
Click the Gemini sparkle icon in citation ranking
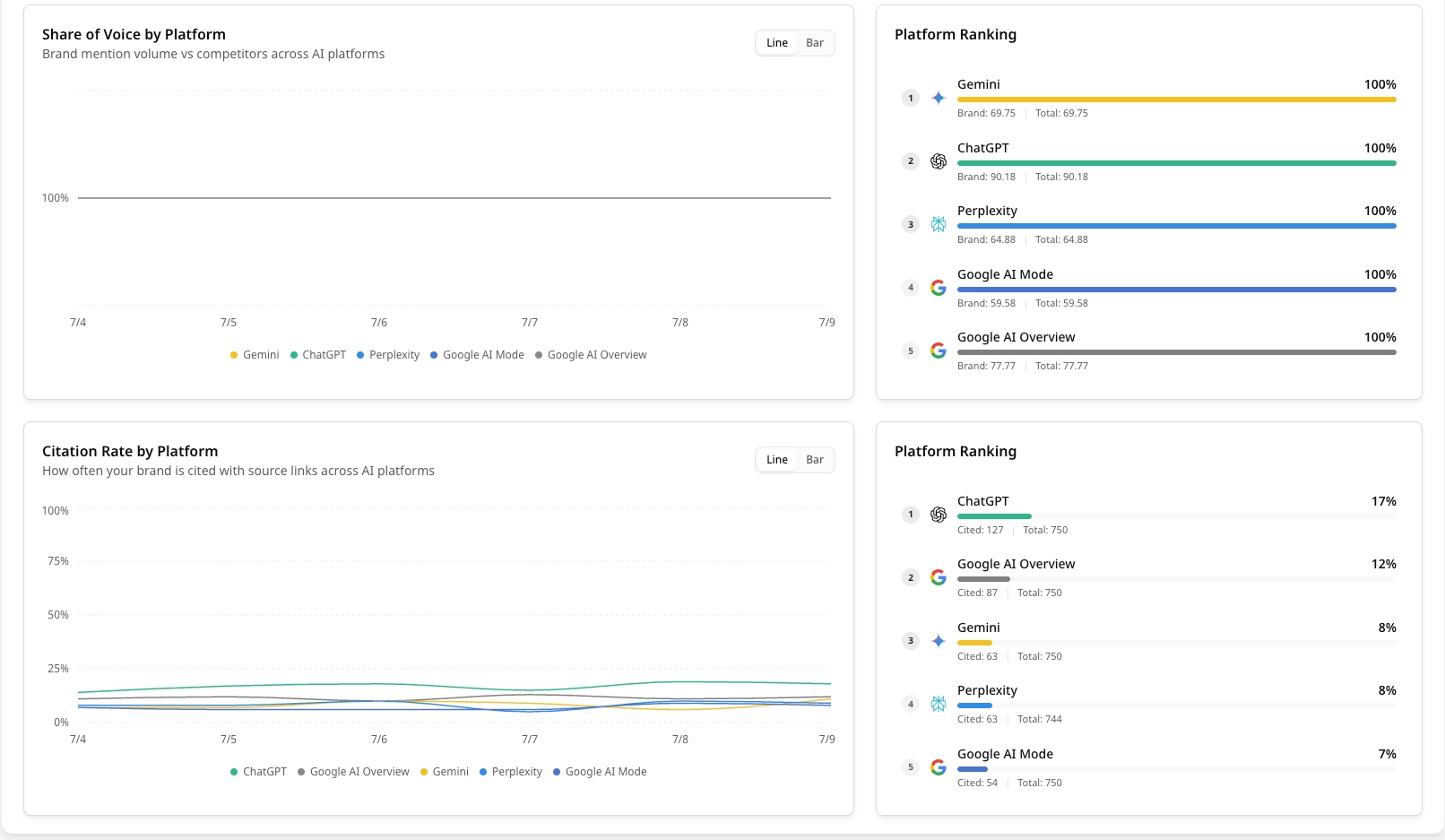click(939, 641)
